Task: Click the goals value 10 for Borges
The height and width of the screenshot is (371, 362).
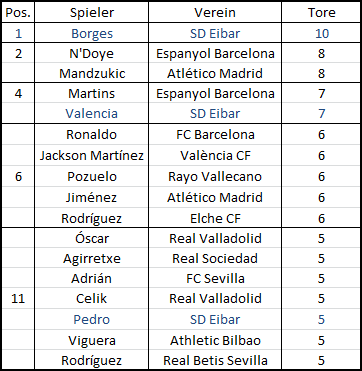Action: pos(321,33)
